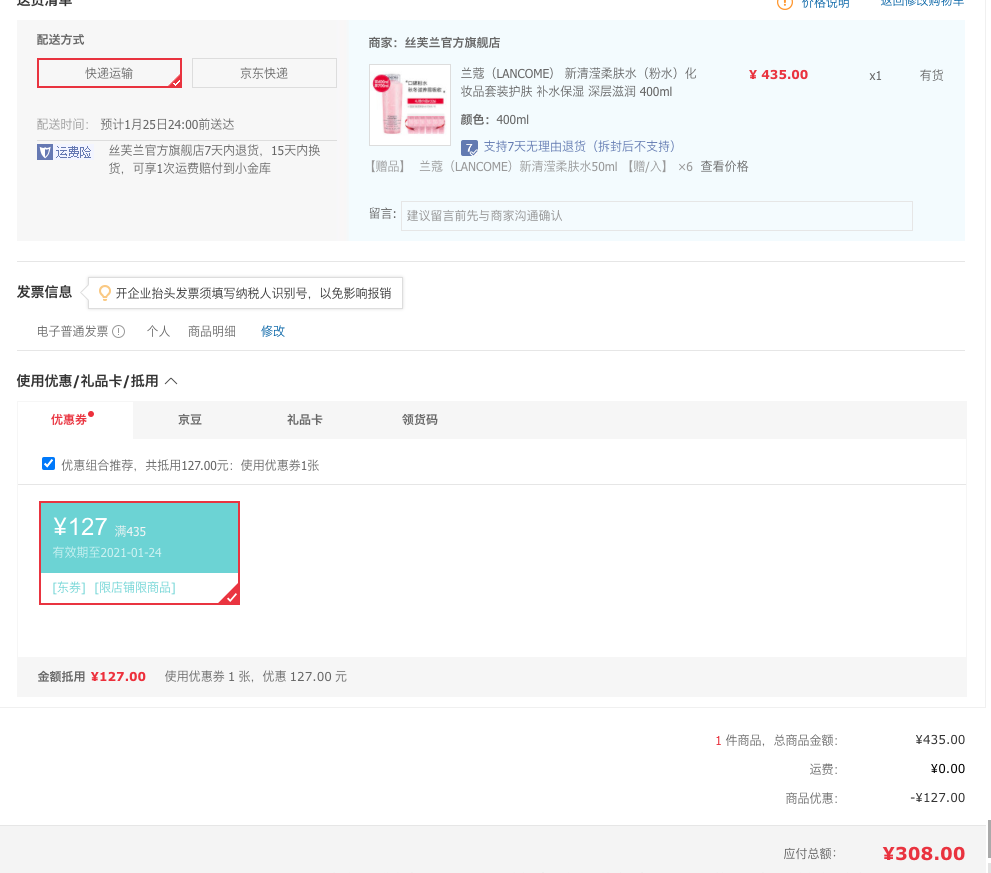Click the 运费 ¥0.00 value
The width and height of the screenshot is (991, 873).
click(x=948, y=769)
